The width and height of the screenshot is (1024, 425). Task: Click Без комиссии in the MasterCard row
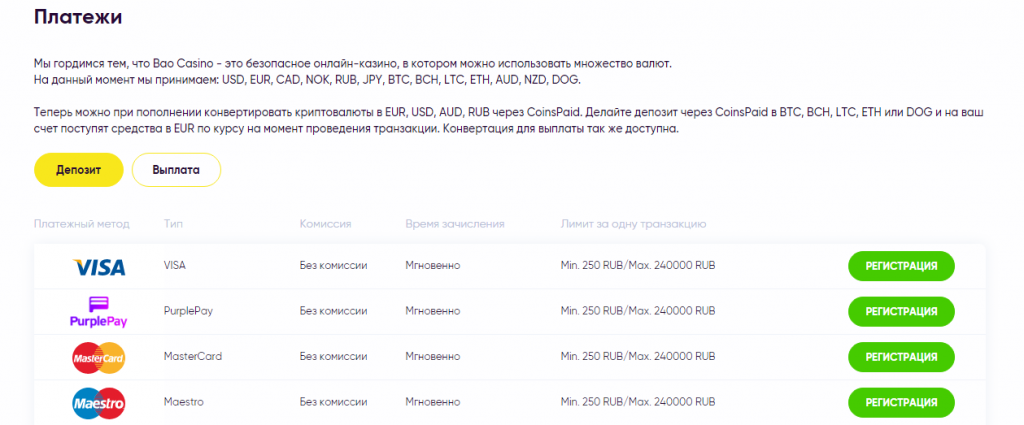[334, 356]
